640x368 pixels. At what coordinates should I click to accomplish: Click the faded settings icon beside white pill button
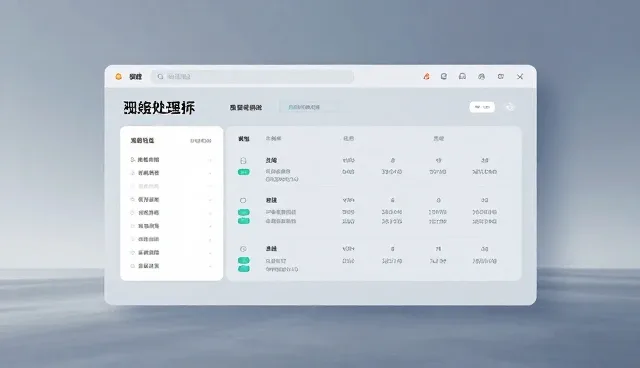click(x=510, y=107)
